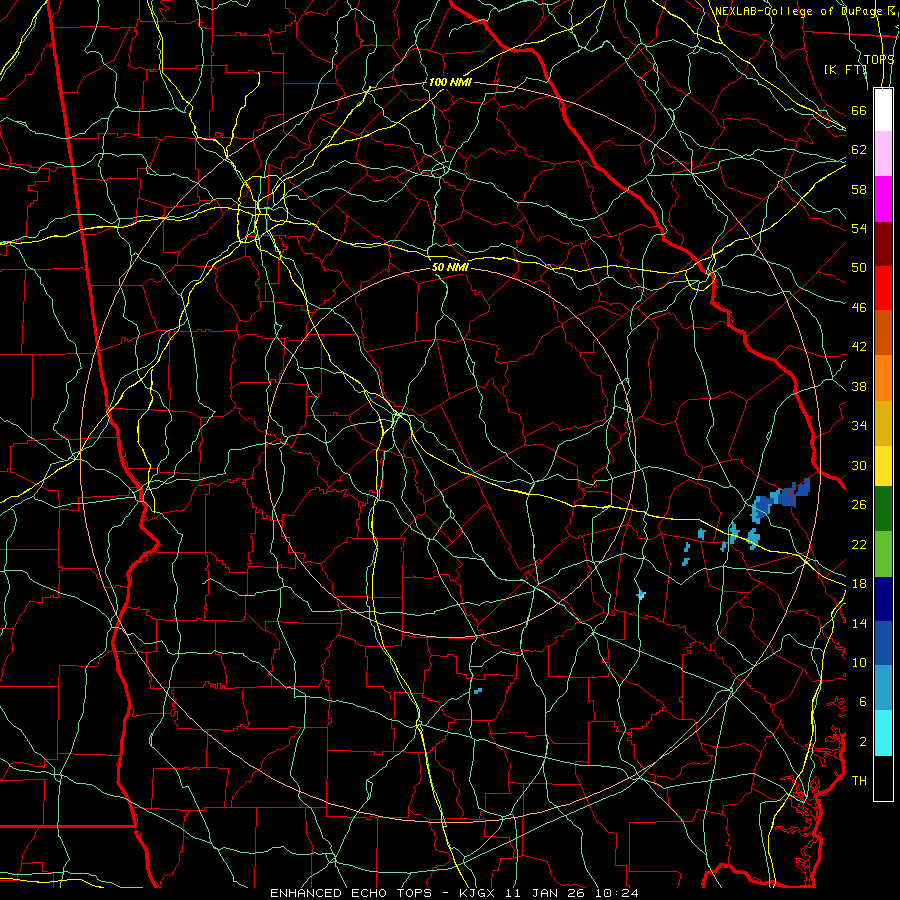
Task: Click the 50 NMI range ring label
Action: [x=450, y=267]
